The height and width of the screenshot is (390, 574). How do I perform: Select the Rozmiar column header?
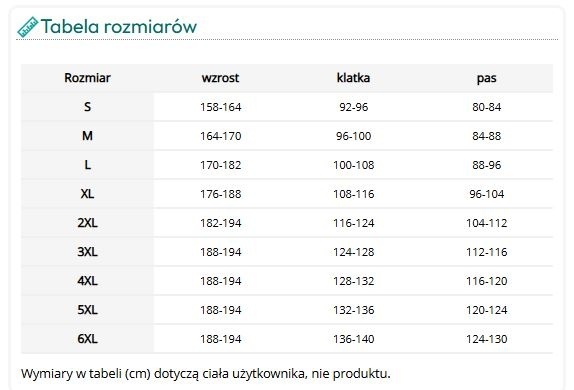(x=87, y=78)
